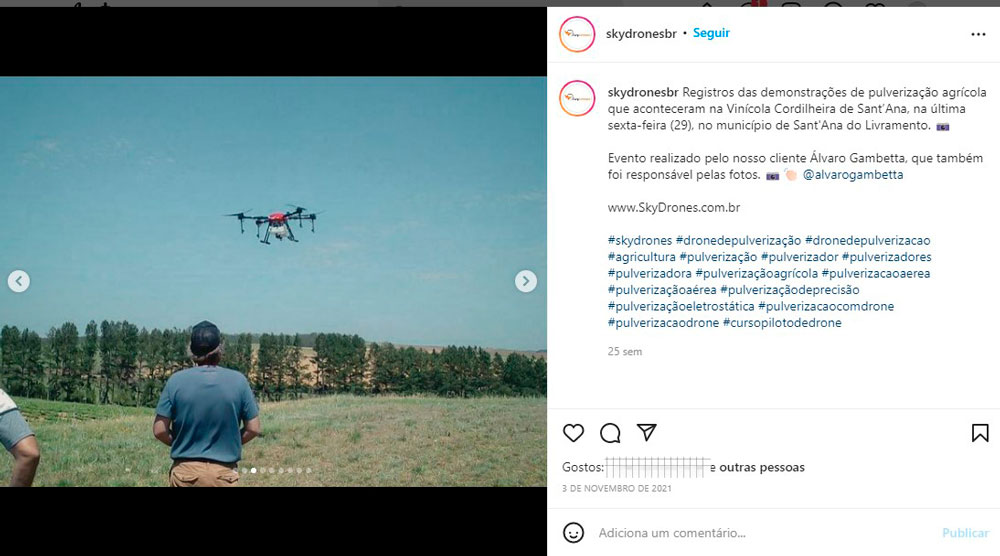1000x556 pixels.
Task: Open #agricultura hashtag
Action: (642, 257)
